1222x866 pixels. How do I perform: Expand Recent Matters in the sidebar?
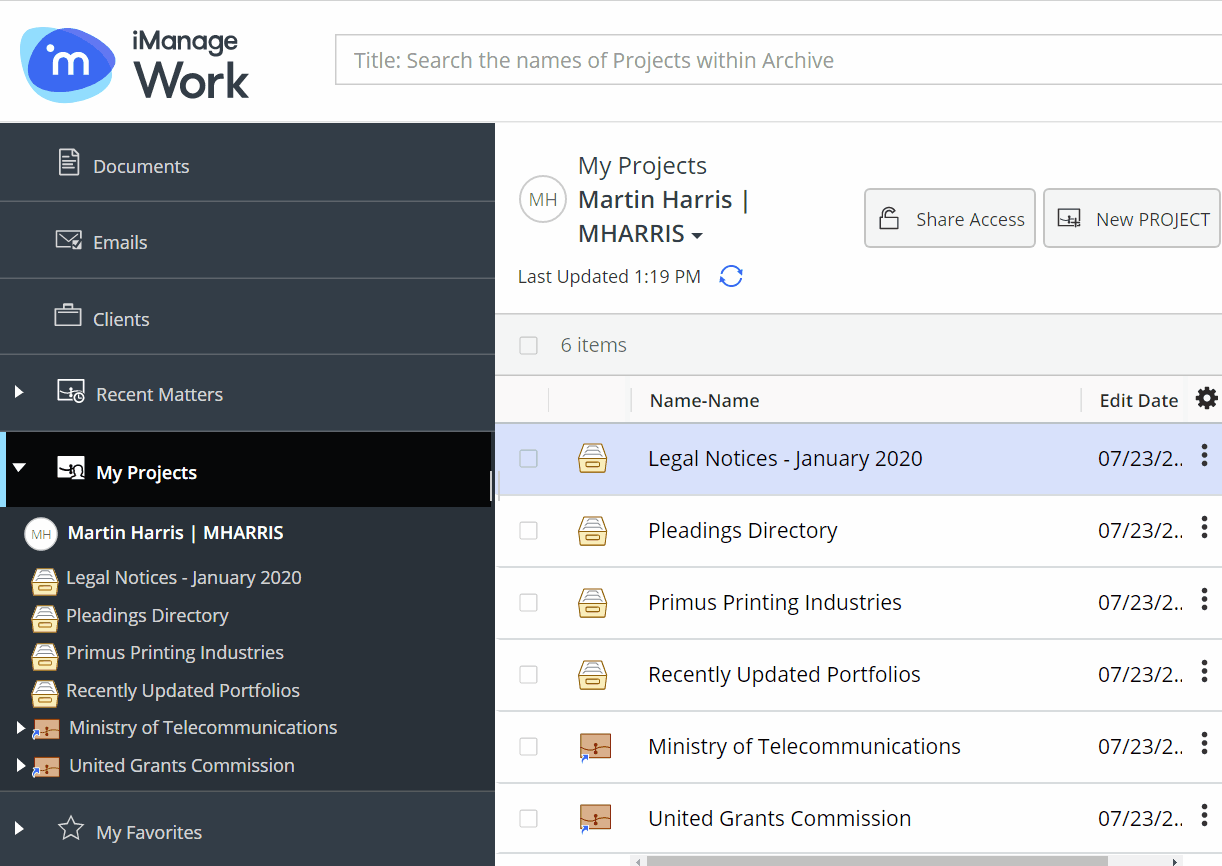coord(19,393)
